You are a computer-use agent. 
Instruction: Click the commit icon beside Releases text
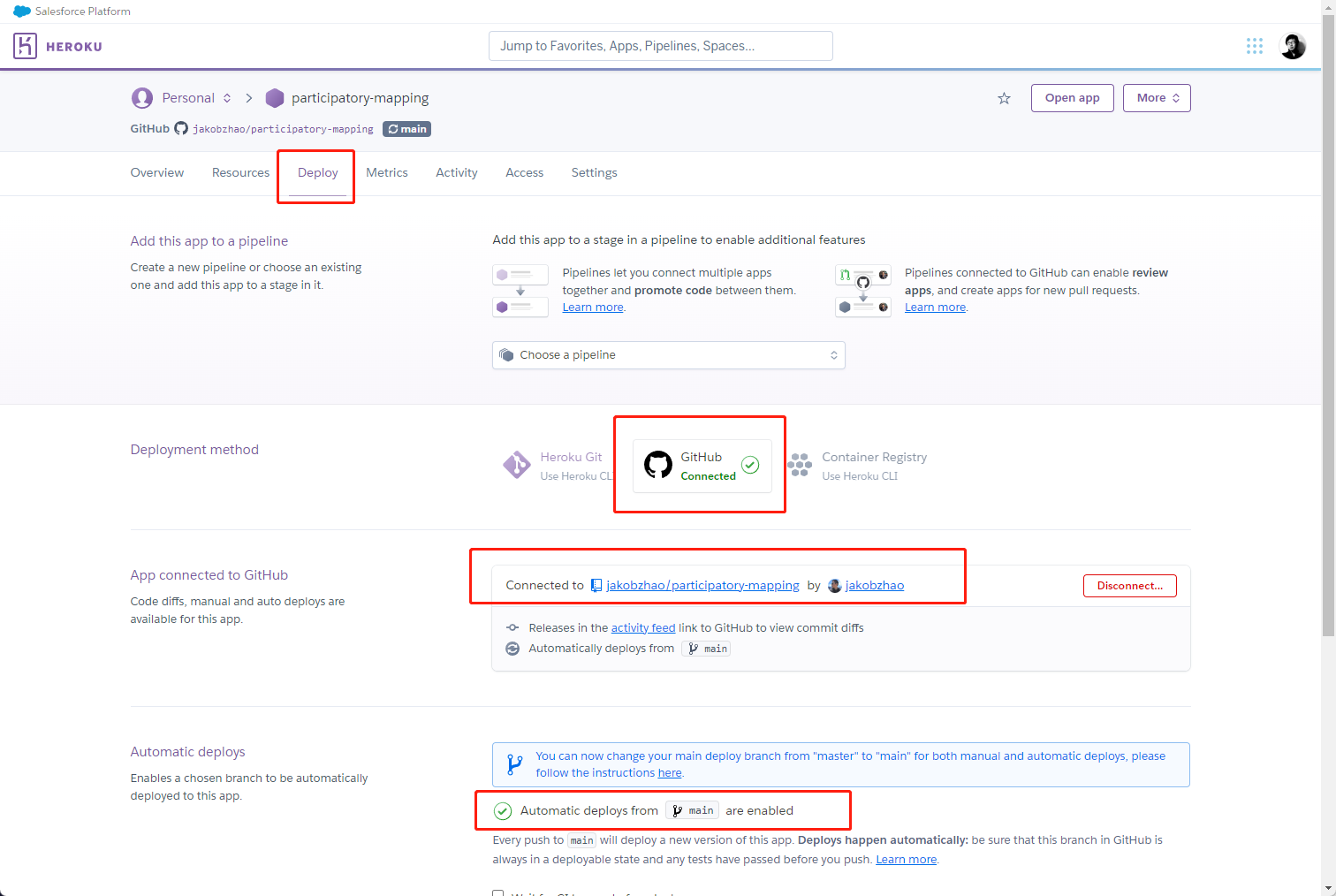[x=512, y=627]
